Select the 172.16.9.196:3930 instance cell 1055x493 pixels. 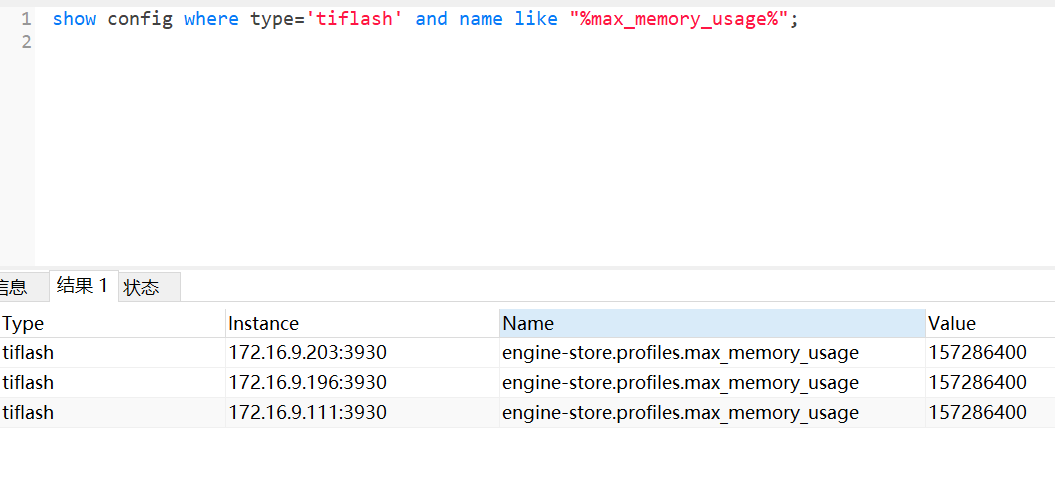307,383
